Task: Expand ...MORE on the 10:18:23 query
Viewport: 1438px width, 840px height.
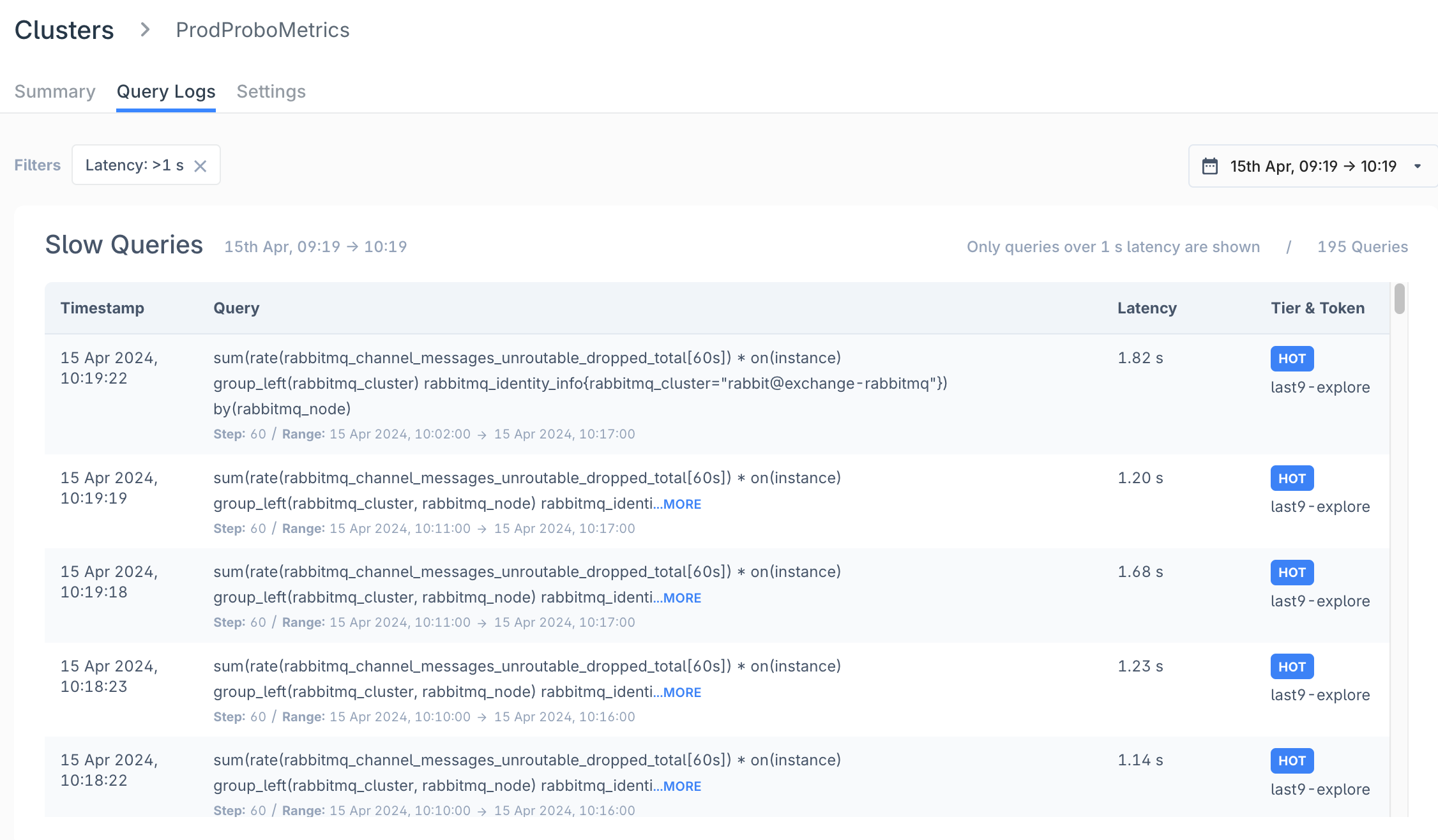Action: (677, 693)
